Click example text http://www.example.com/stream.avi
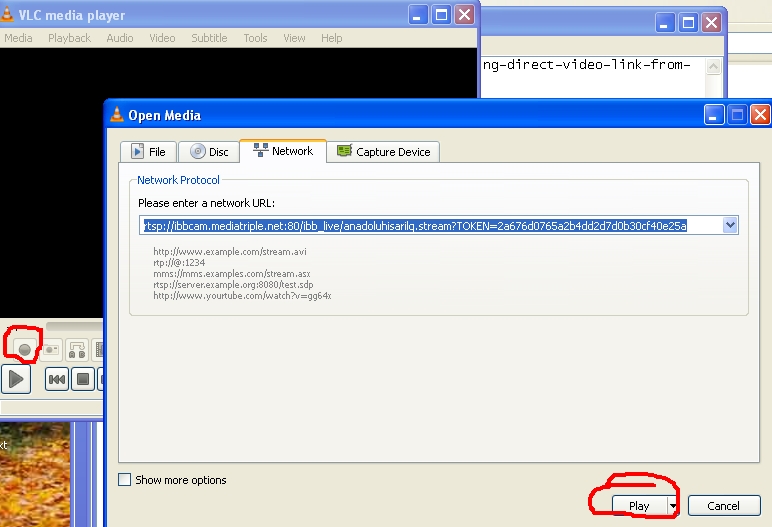 pos(229,252)
